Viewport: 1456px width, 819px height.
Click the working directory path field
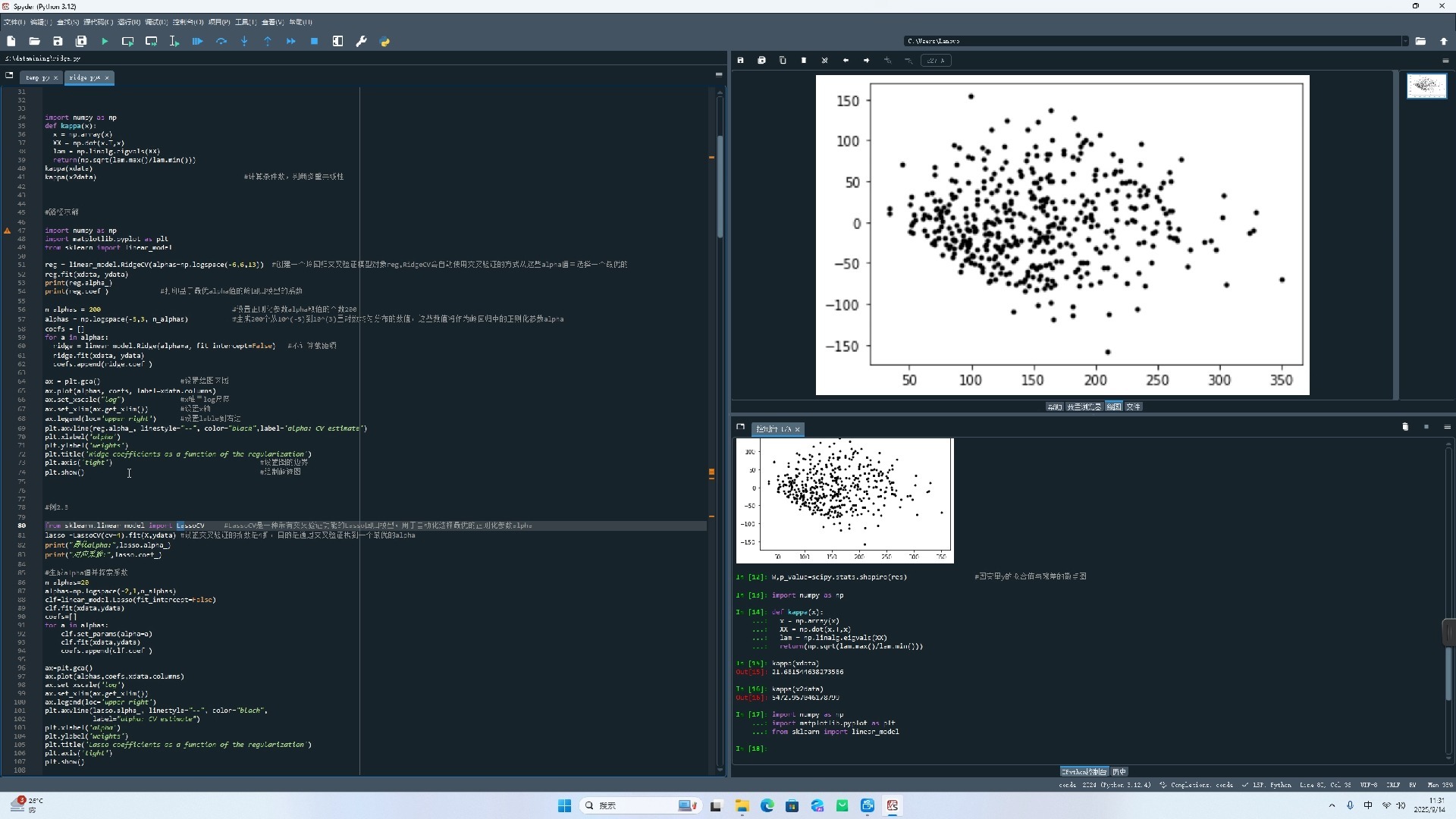[1151, 41]
